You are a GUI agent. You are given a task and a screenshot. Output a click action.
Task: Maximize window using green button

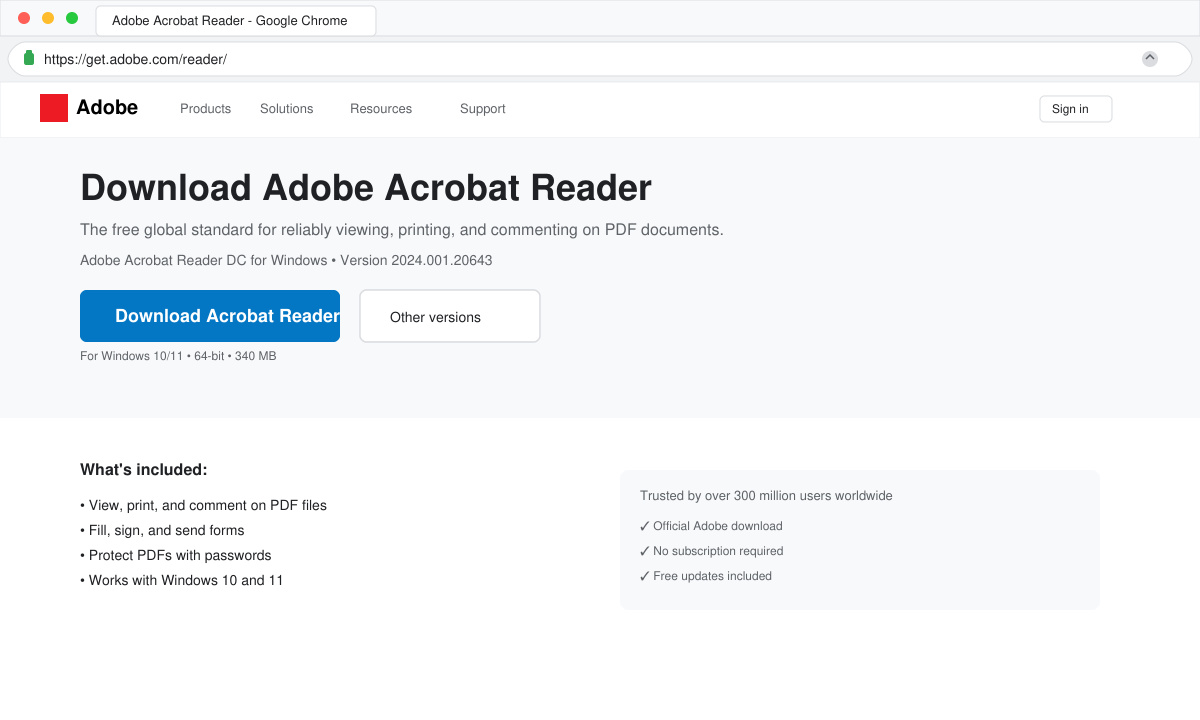click(72, 18)
